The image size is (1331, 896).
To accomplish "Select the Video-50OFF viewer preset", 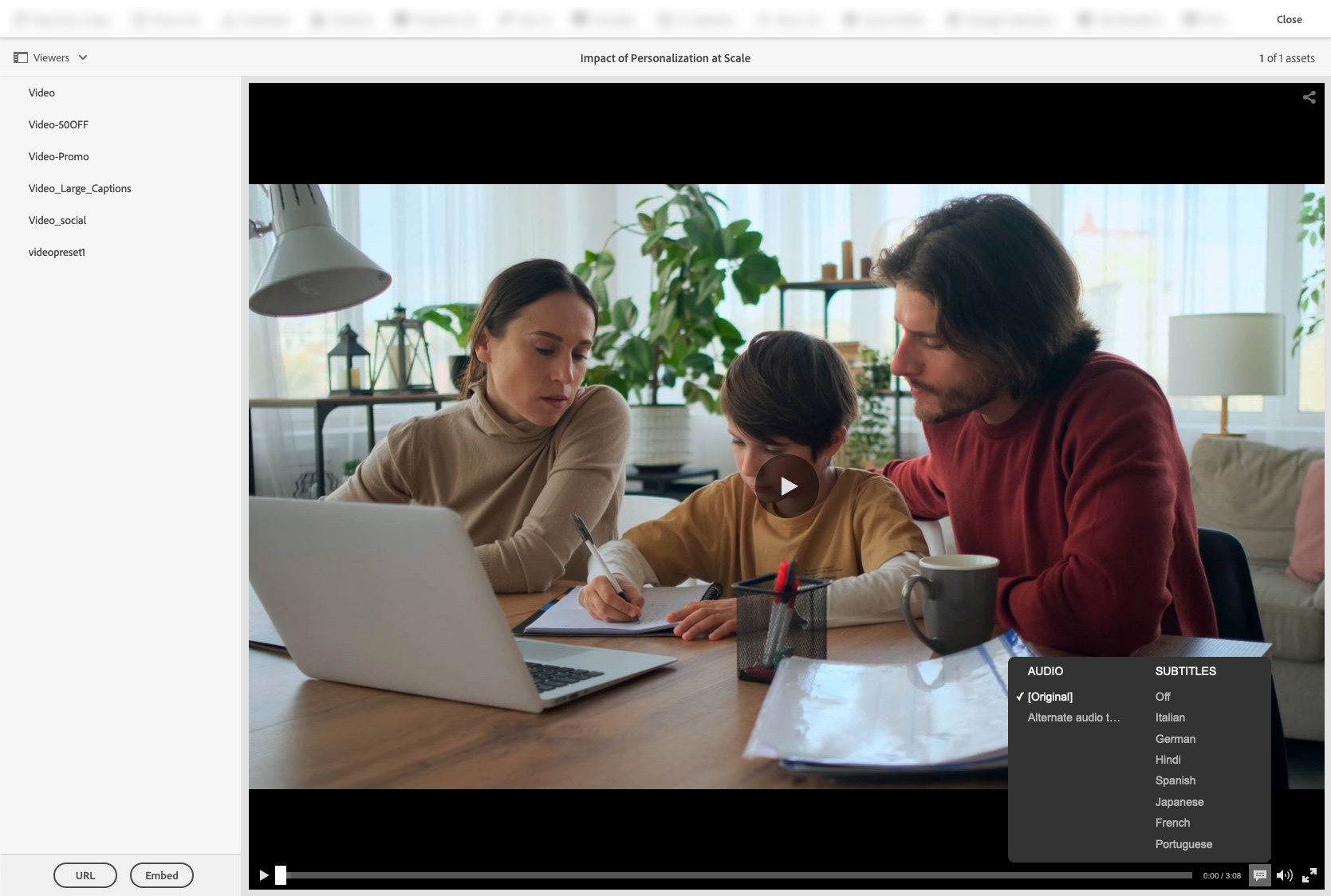I will 58,124.
